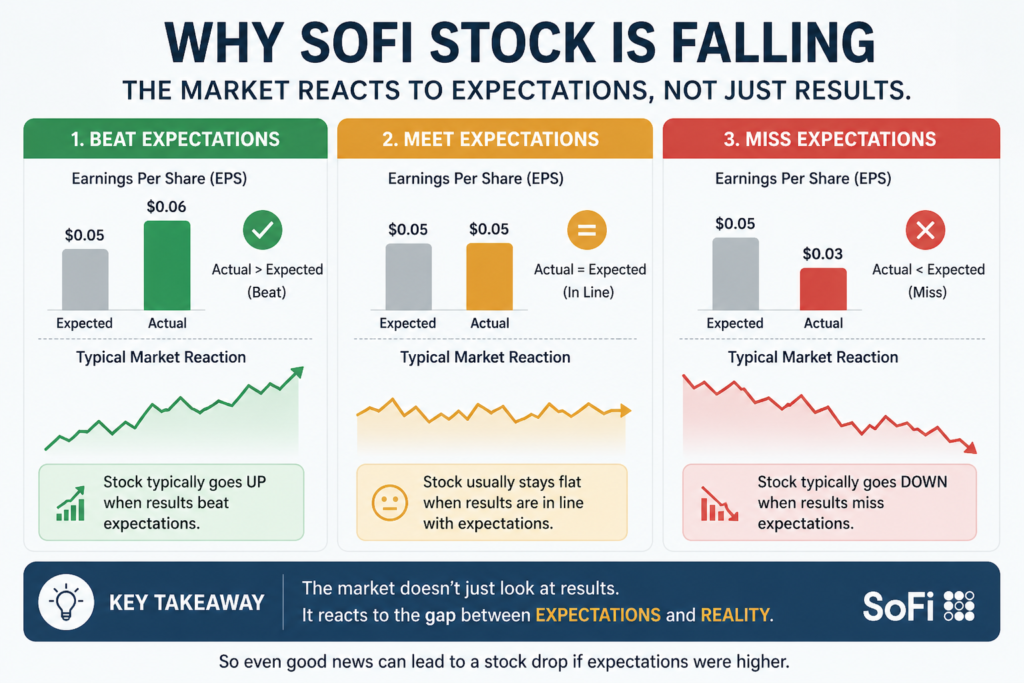Click the red declining bar chart icon
This screenshot has height=683, width=1024.
(x=719, y=503)
